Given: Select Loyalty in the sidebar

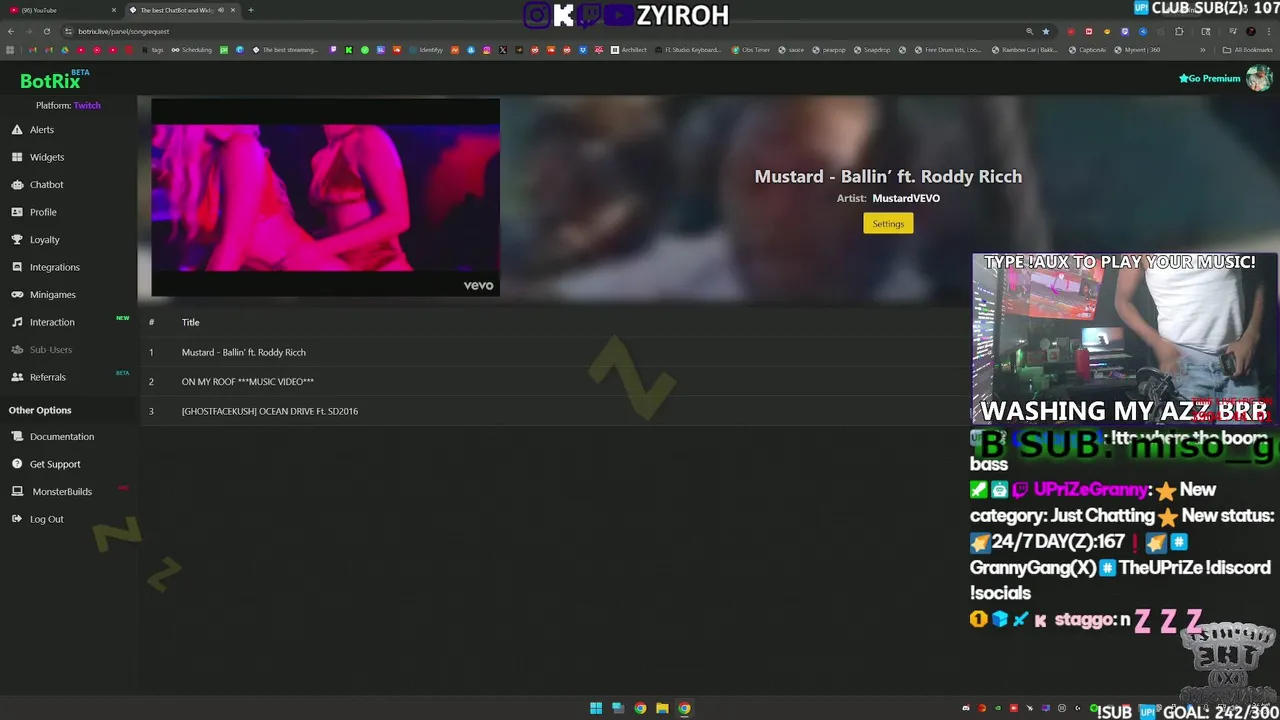Looking at the screenshot, I should [x=44, y=240].
